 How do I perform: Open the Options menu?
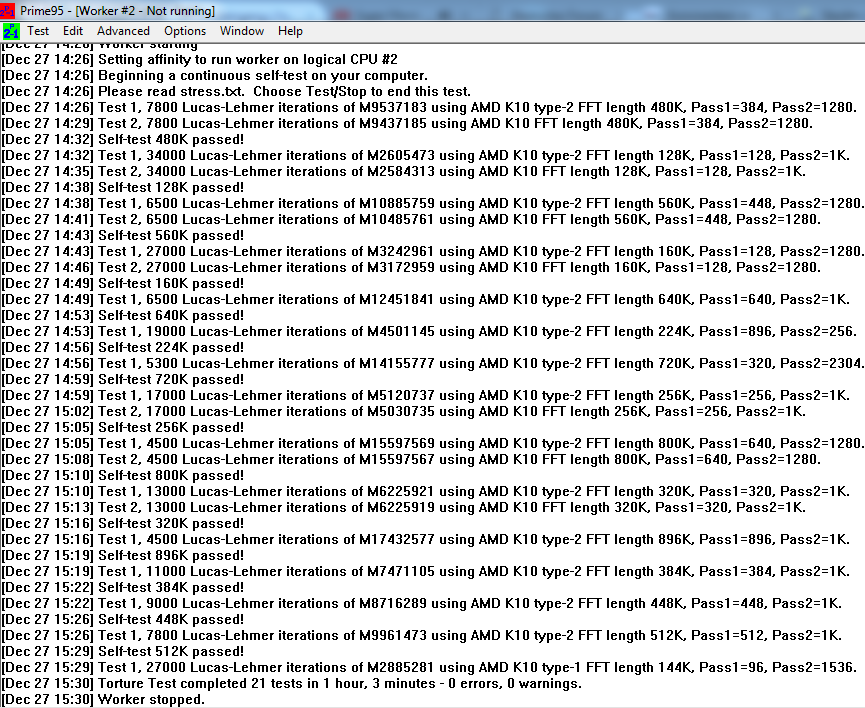(x=185, y=31)
